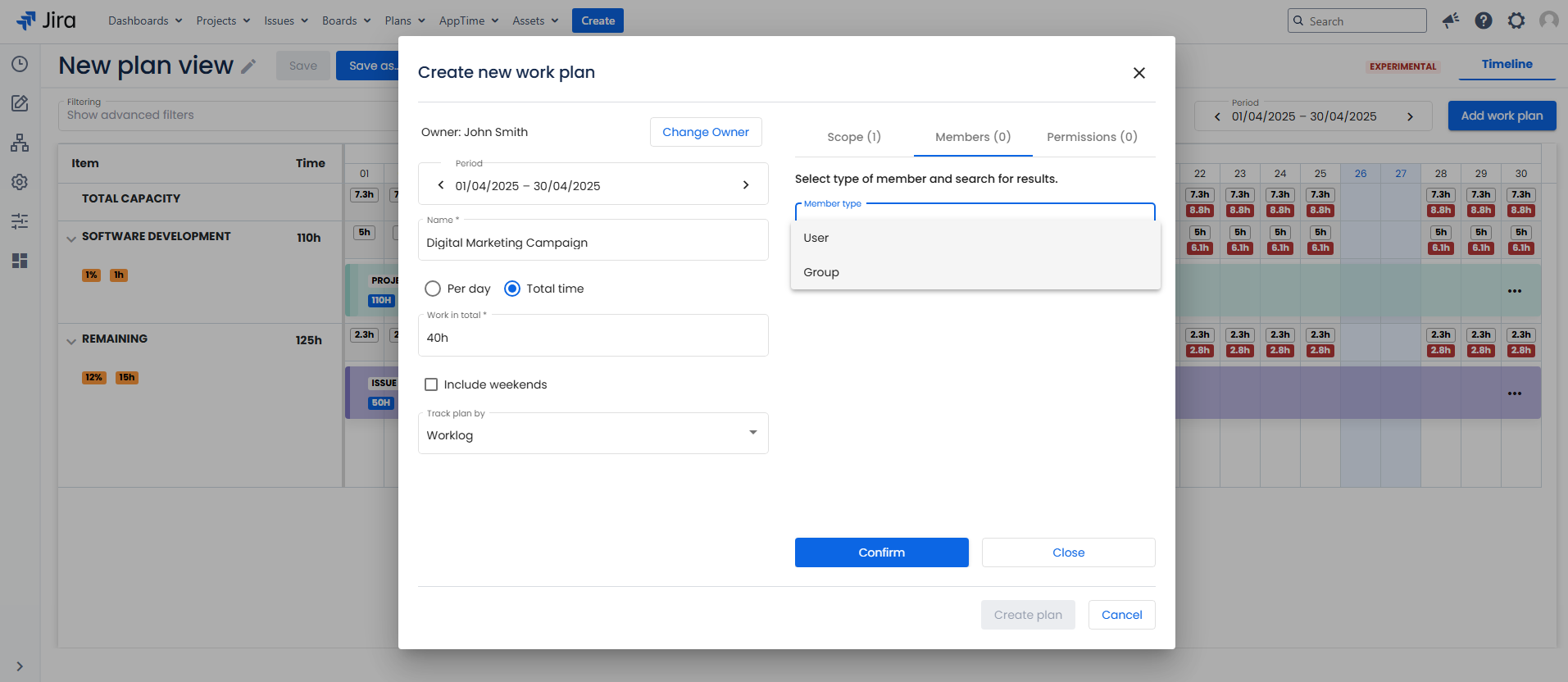1568x682 pixels.
Task: Click the sliders filter sidebar icon
Action: pos(20,221)
